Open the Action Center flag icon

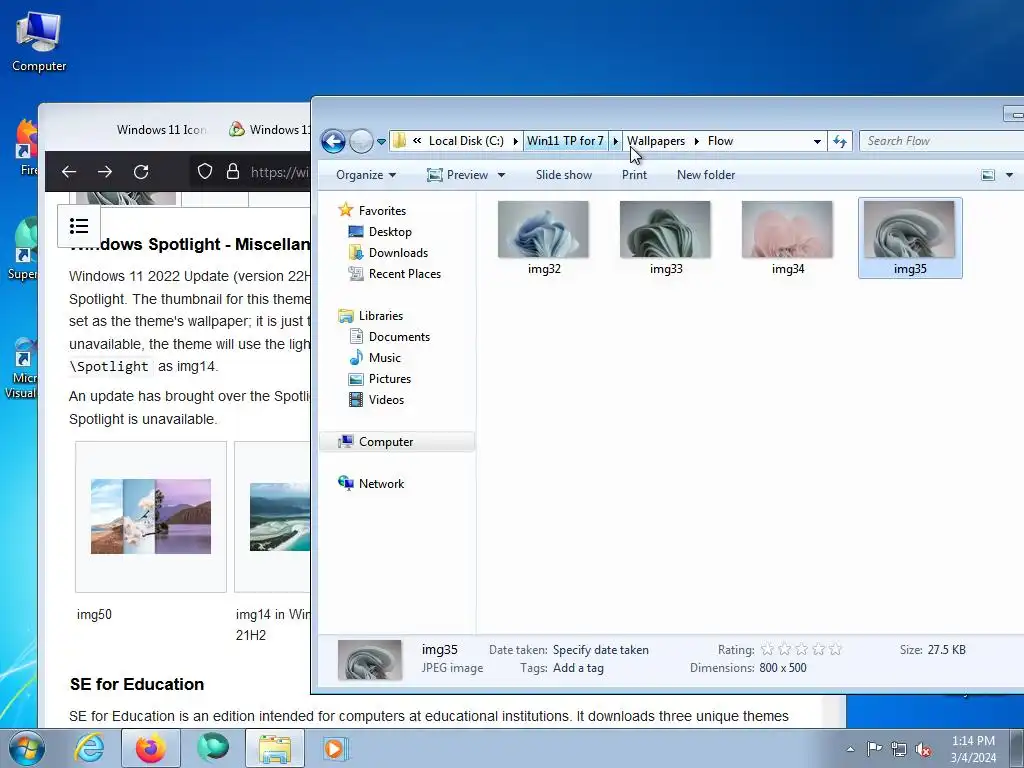874,749
